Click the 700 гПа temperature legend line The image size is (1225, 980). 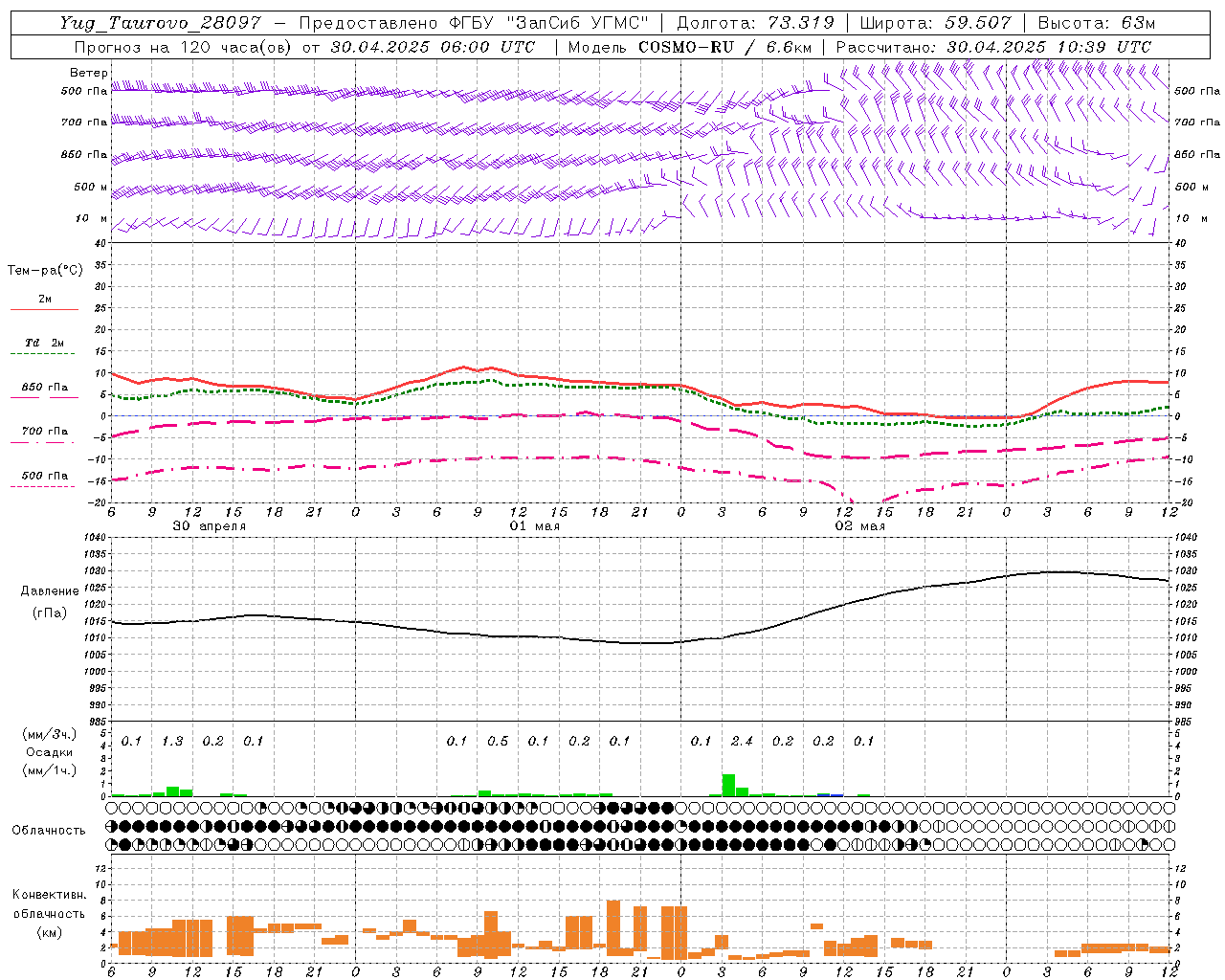coord(44,442)
